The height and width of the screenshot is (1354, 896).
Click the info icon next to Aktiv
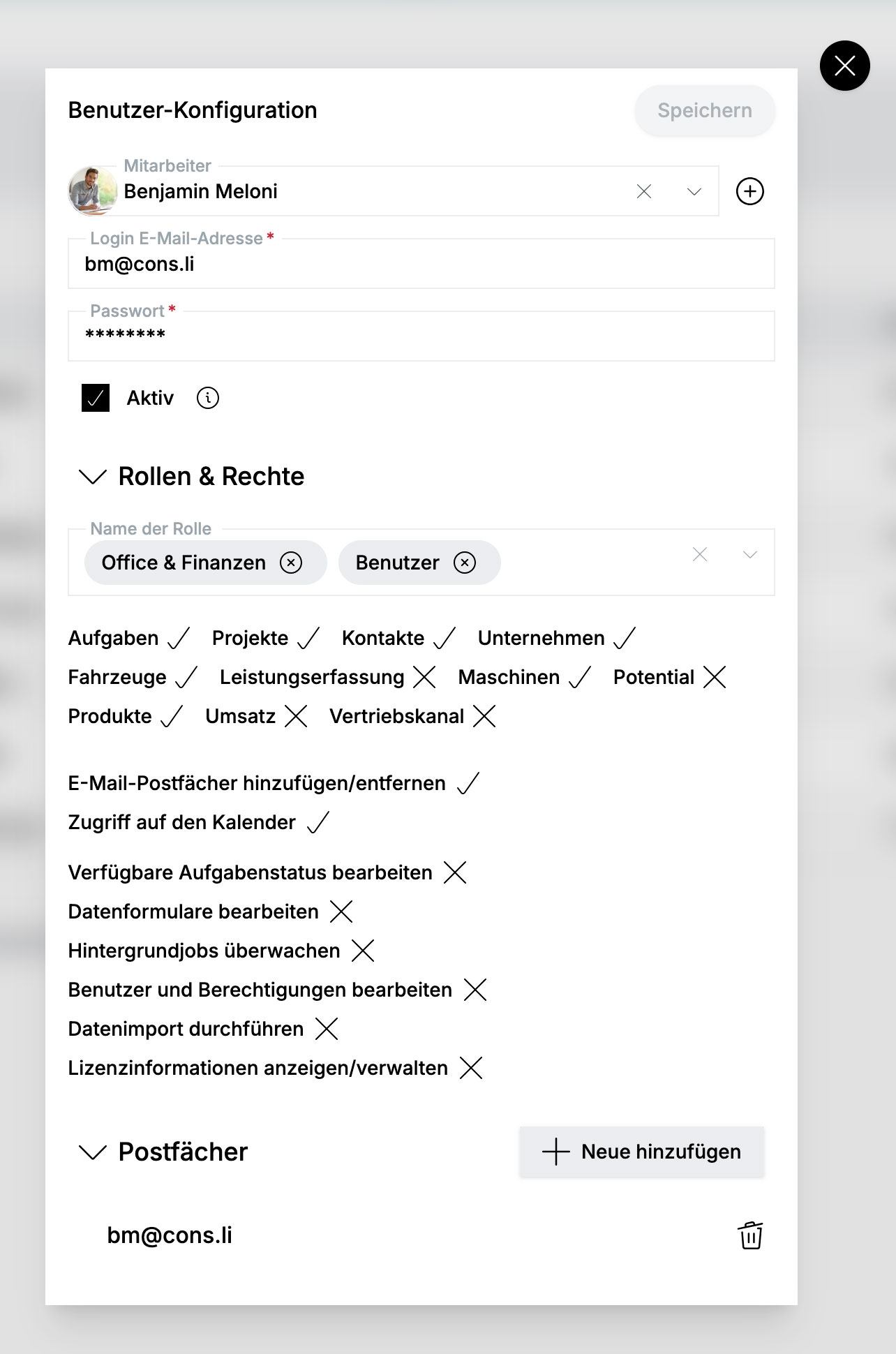click(x=208, y=398)
